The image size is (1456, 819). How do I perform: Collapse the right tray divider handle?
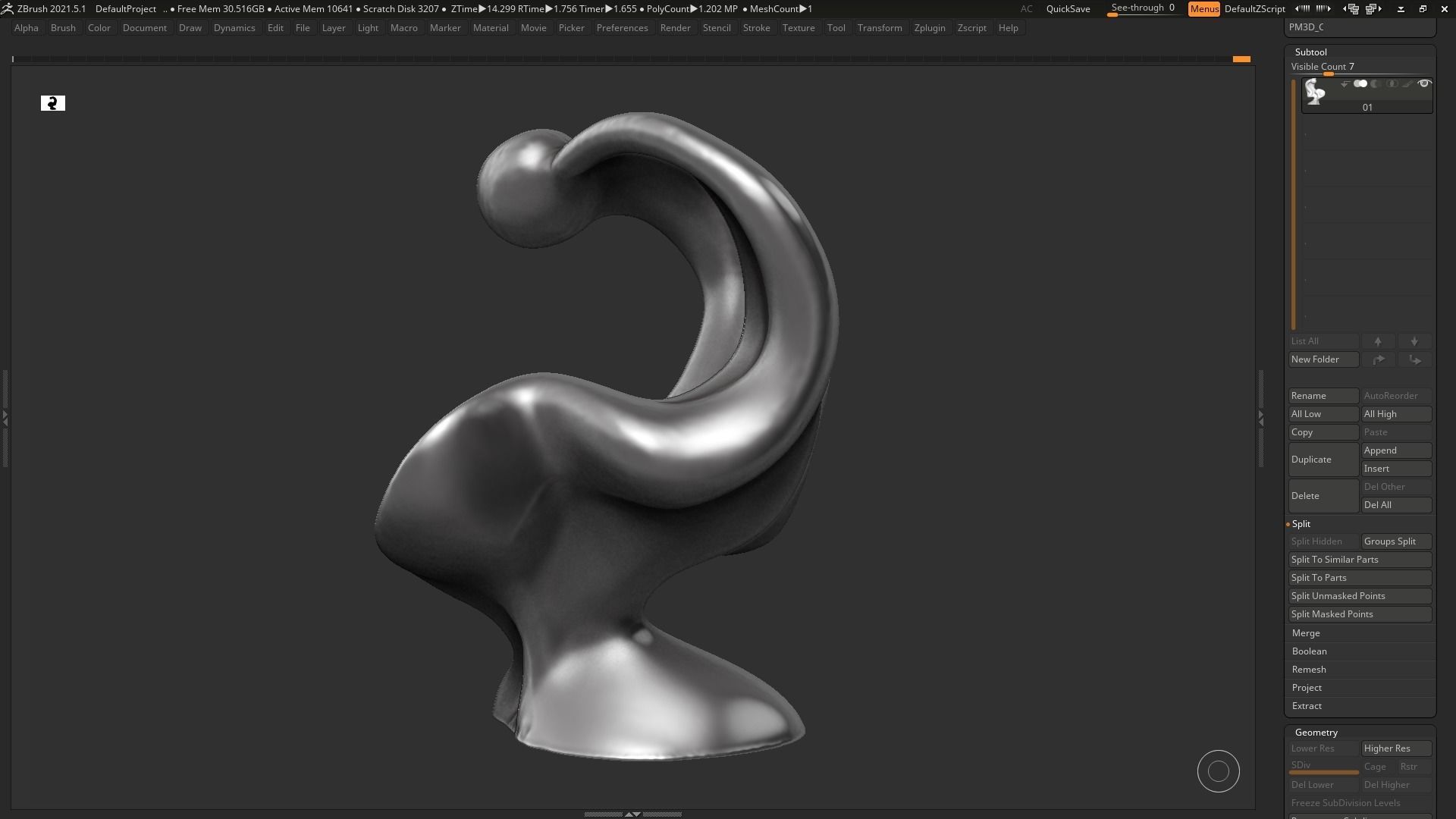(x=1260, y=417)
